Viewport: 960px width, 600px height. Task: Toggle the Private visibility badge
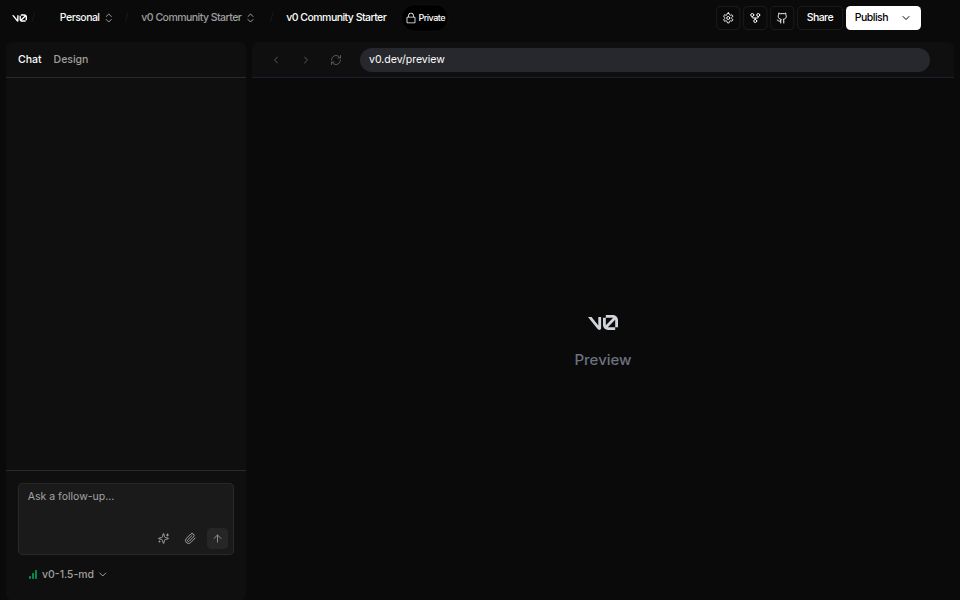425,18
